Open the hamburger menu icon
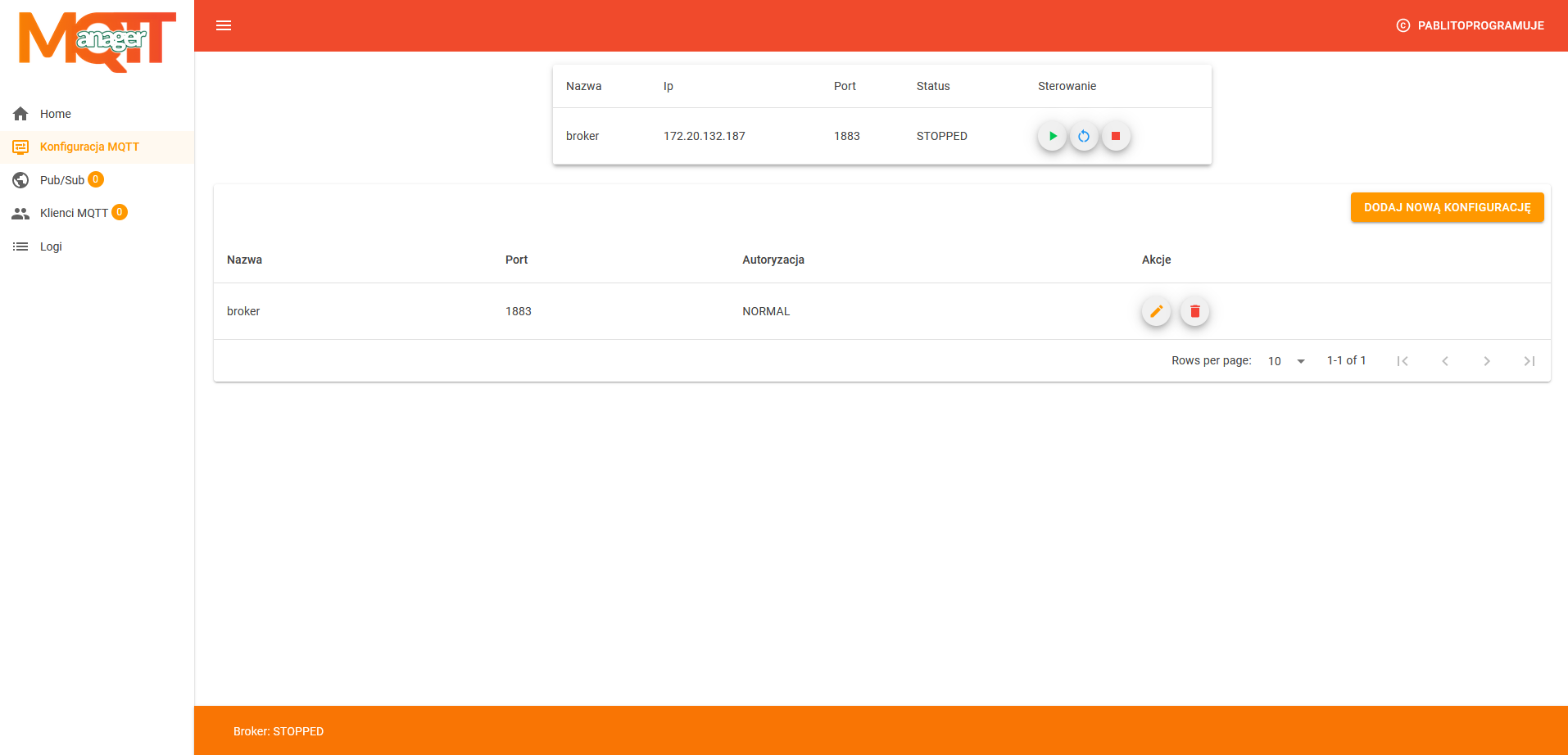Viewport: 1568px width, 755px height. pos(224,25)
